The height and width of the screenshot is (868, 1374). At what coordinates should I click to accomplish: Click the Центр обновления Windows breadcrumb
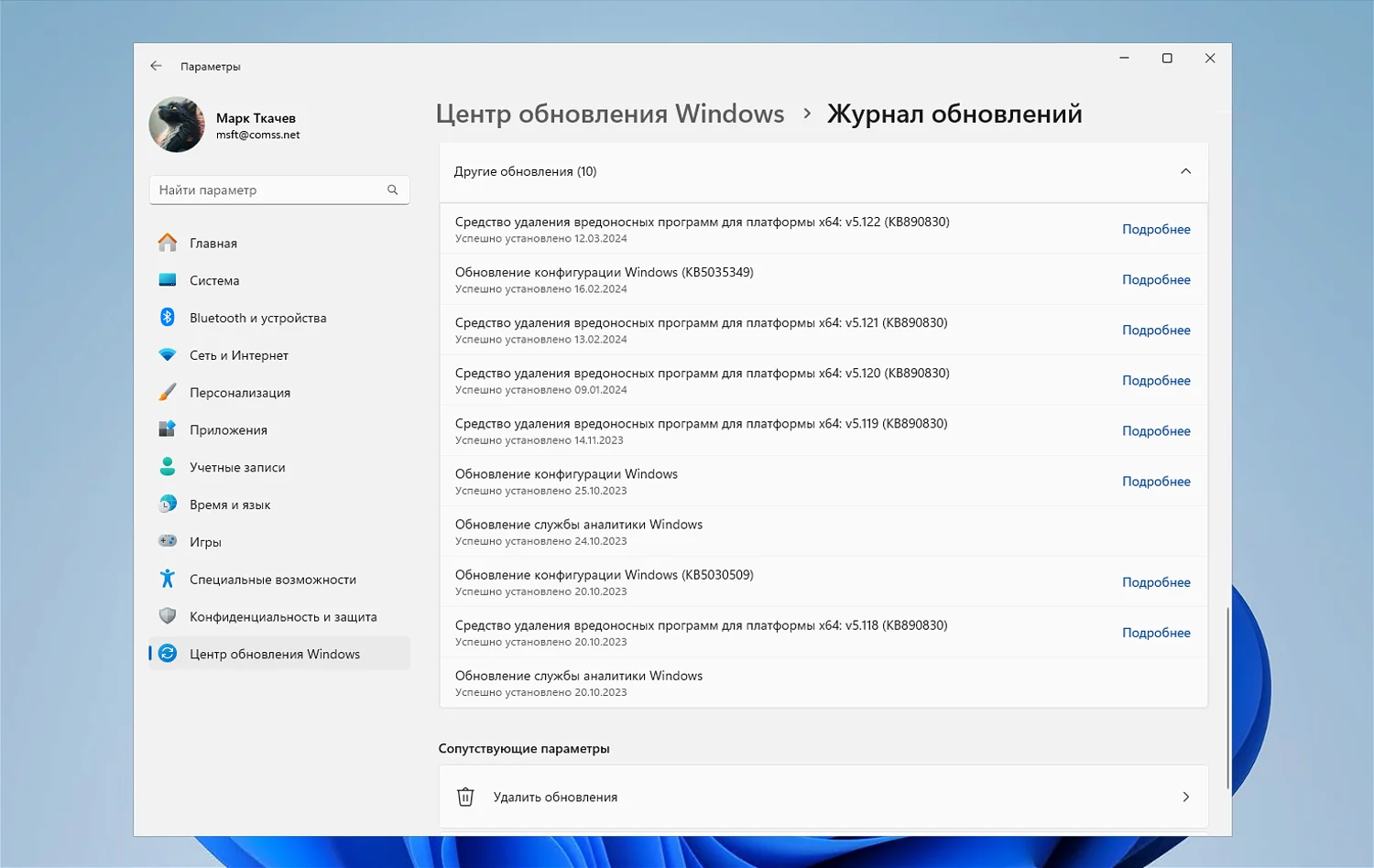tap(610, 114)
